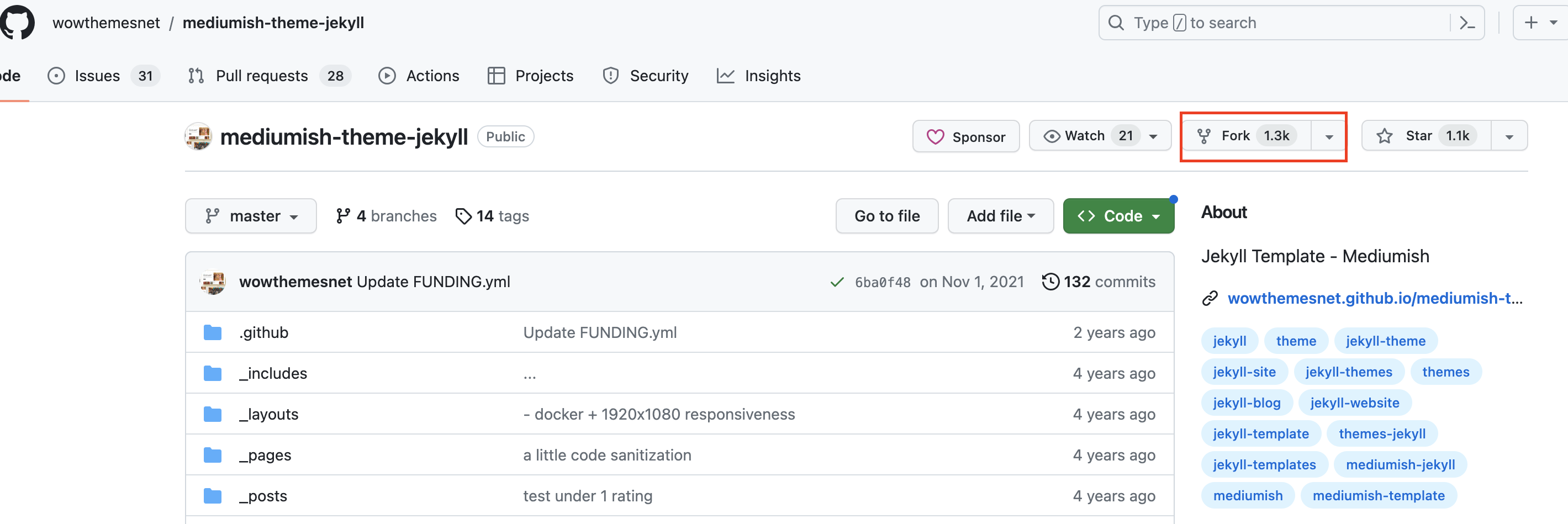The image size is (1568, 524).
Task: Select the jekyll-theme topic tag
Action: [1385, 341]
